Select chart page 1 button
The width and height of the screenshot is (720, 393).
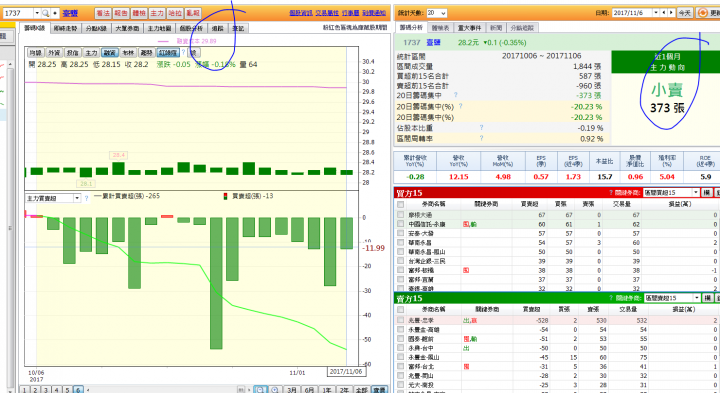point(24,390)
